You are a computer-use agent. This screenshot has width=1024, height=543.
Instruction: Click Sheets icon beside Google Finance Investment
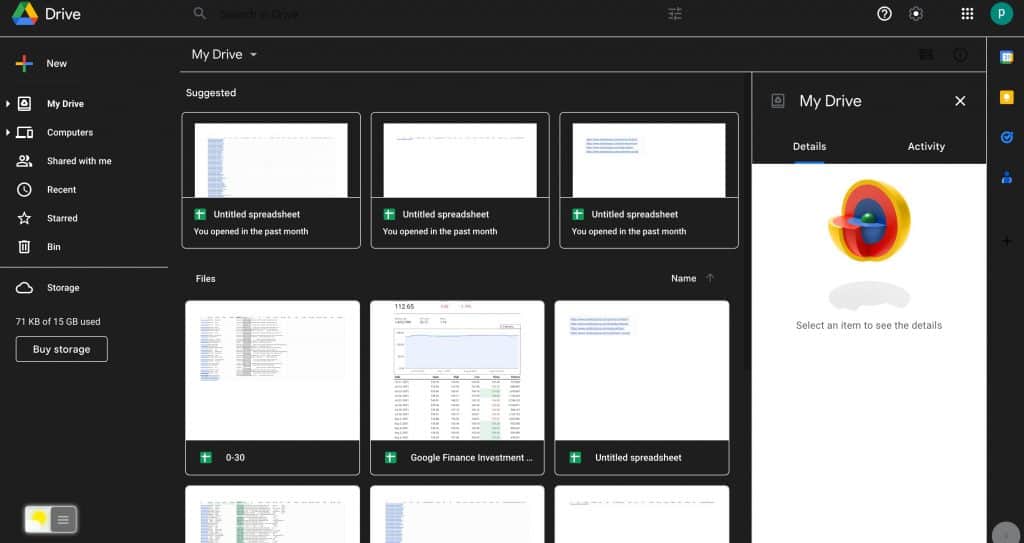point(391,457)
